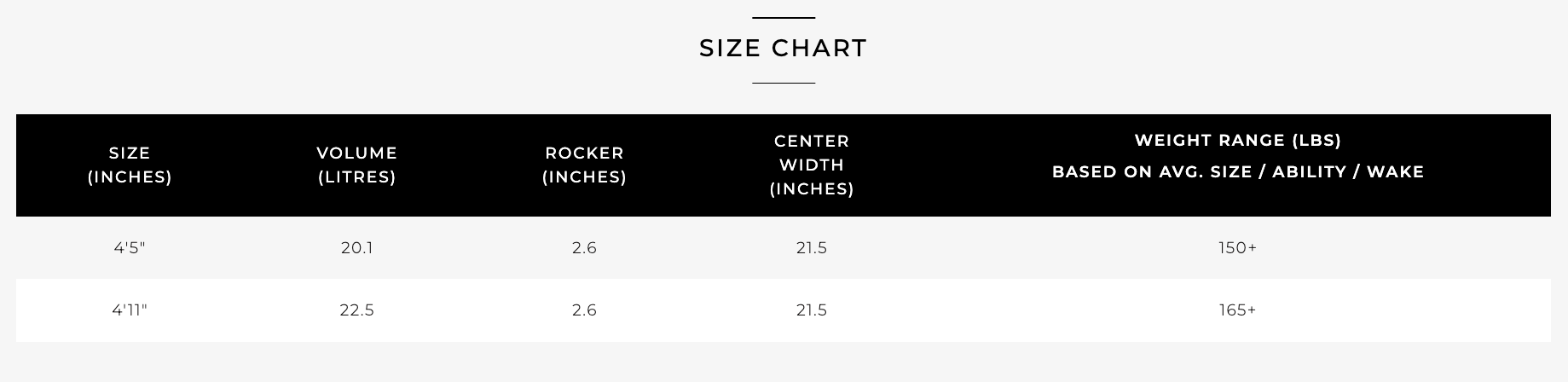Select the 165+ weight range cell
The image size is (1568, 382).
tap(1237, 310)
